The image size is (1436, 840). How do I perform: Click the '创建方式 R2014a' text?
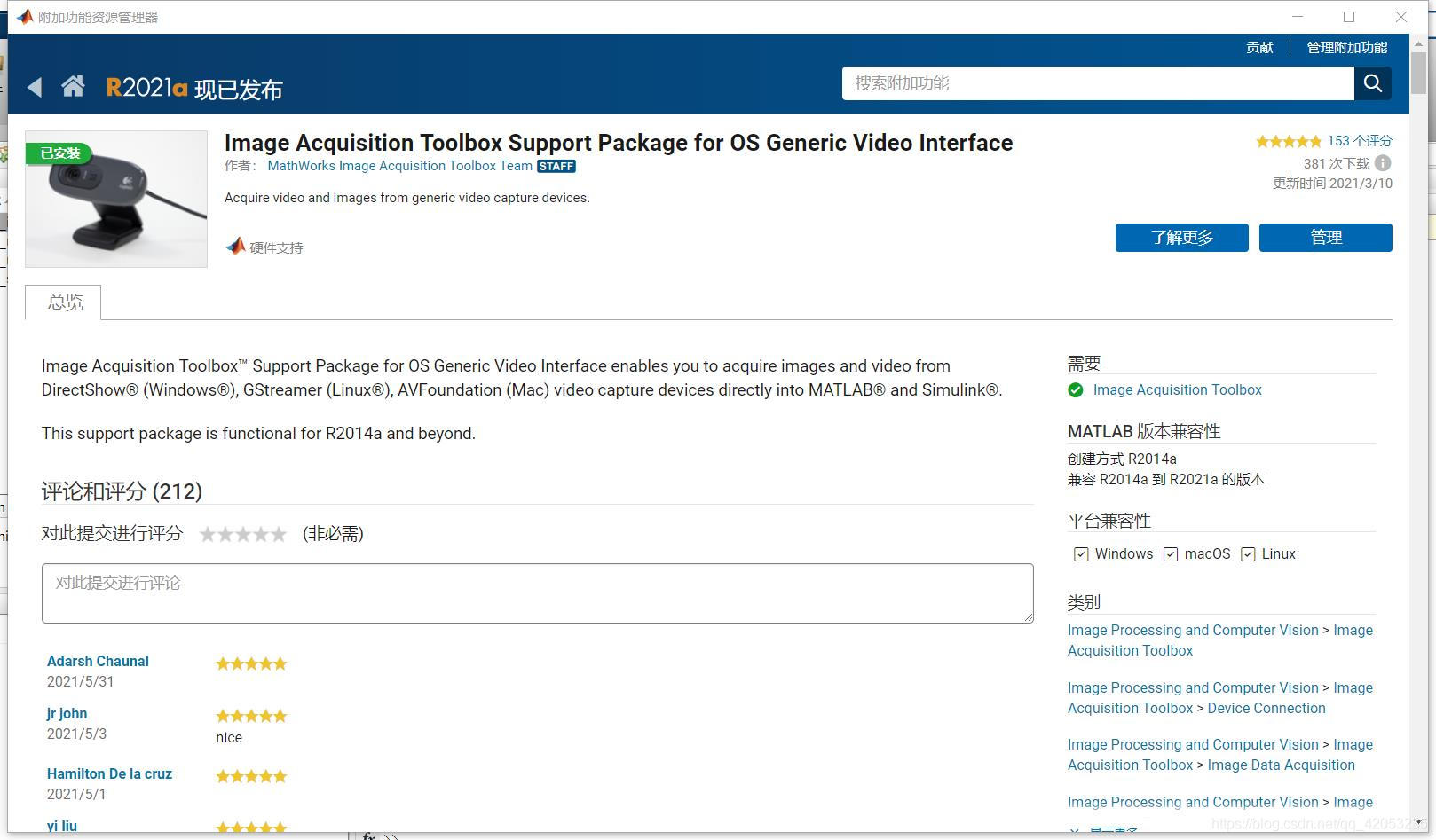pos(1122,459)
